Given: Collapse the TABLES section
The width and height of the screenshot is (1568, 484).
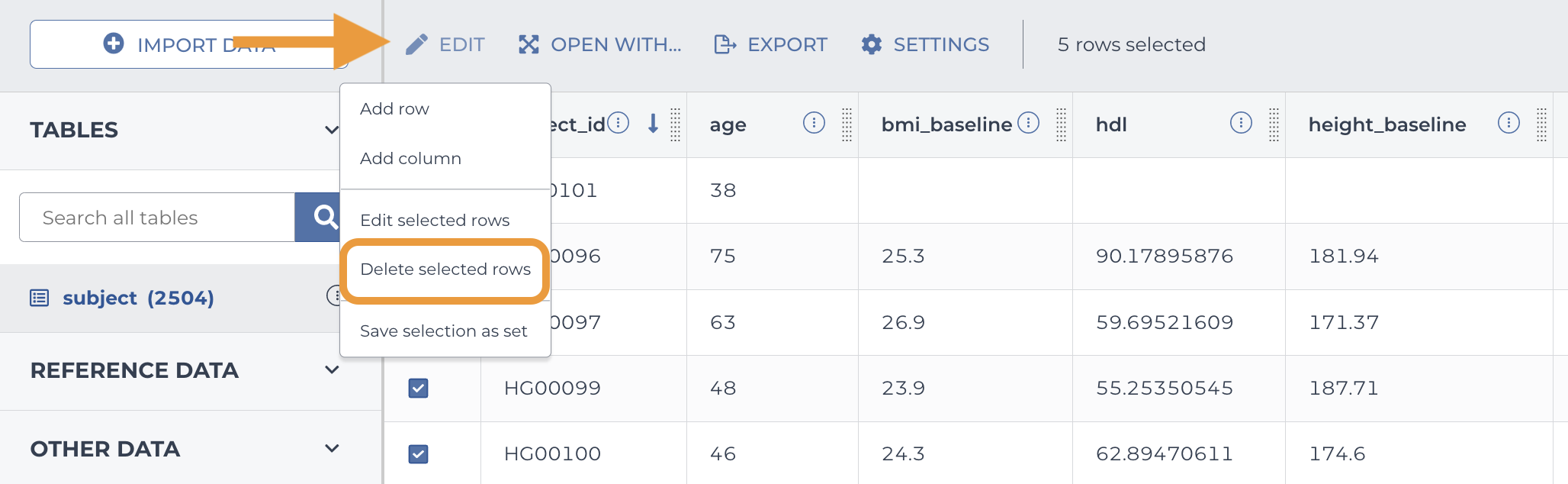Looking at the screenshot, I should point(332,130).
